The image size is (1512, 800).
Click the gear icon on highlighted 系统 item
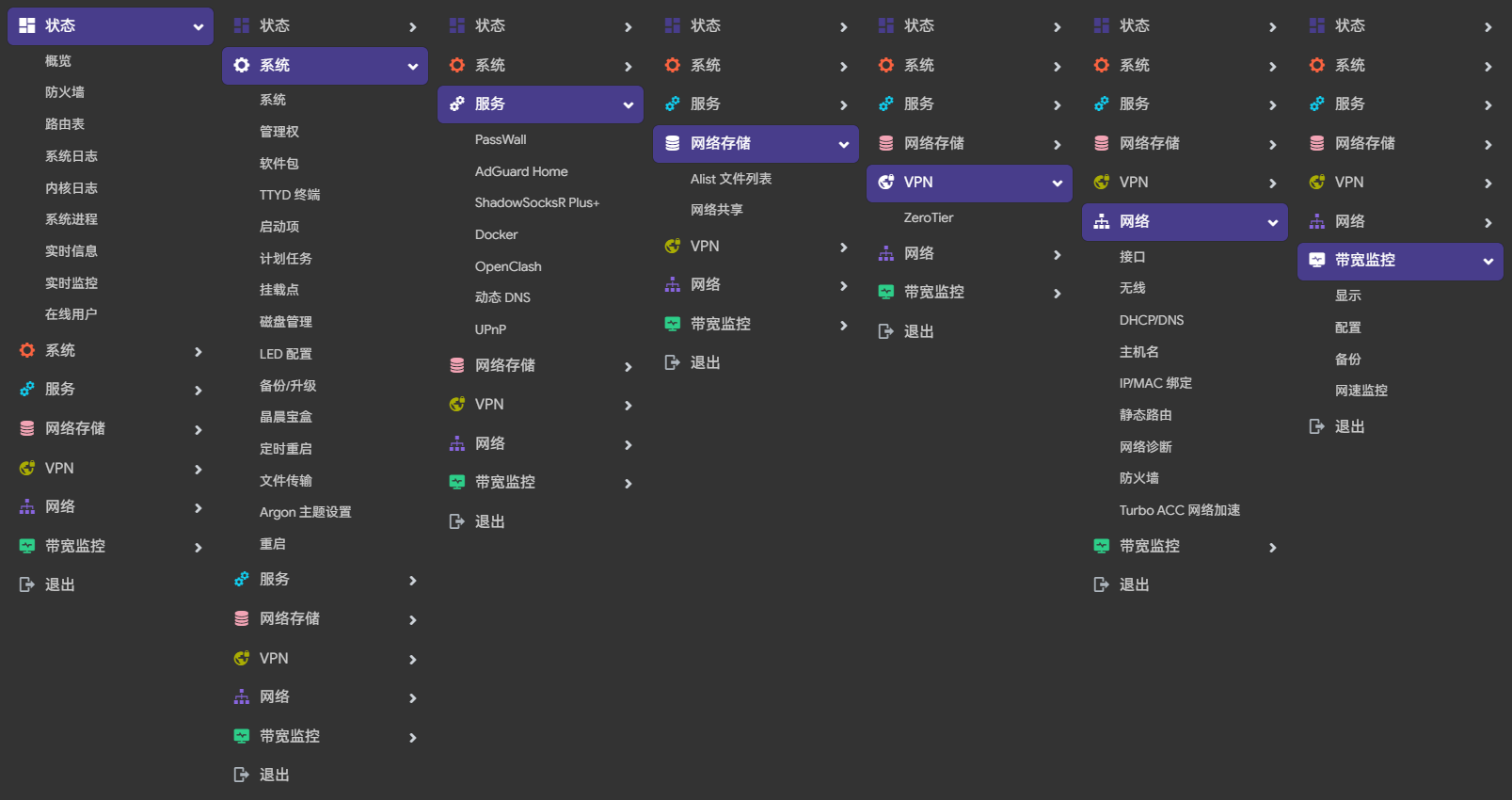(242, 65)
